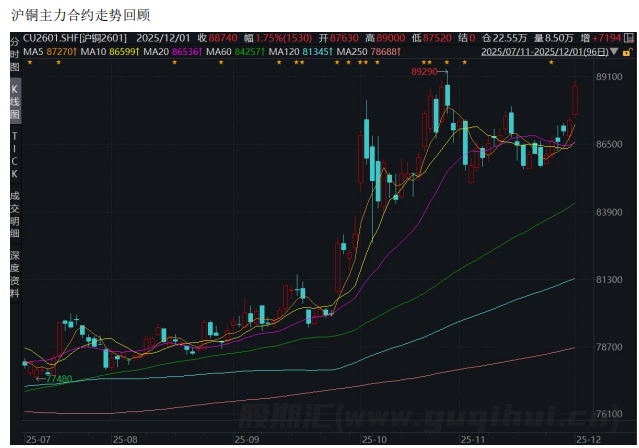Click the rightmost star event marker
The image size is (639, 448).
click(551, 62)
